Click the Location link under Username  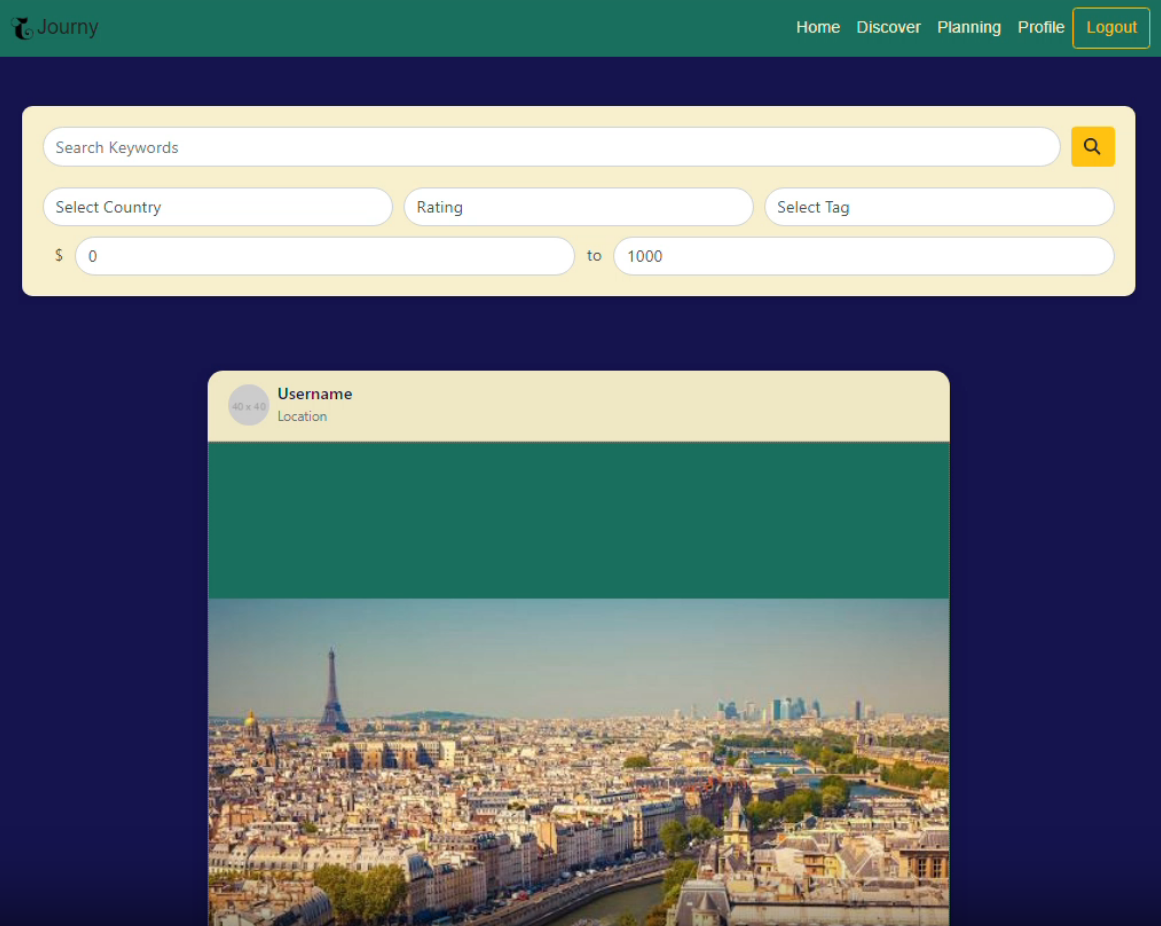[302, 416]
